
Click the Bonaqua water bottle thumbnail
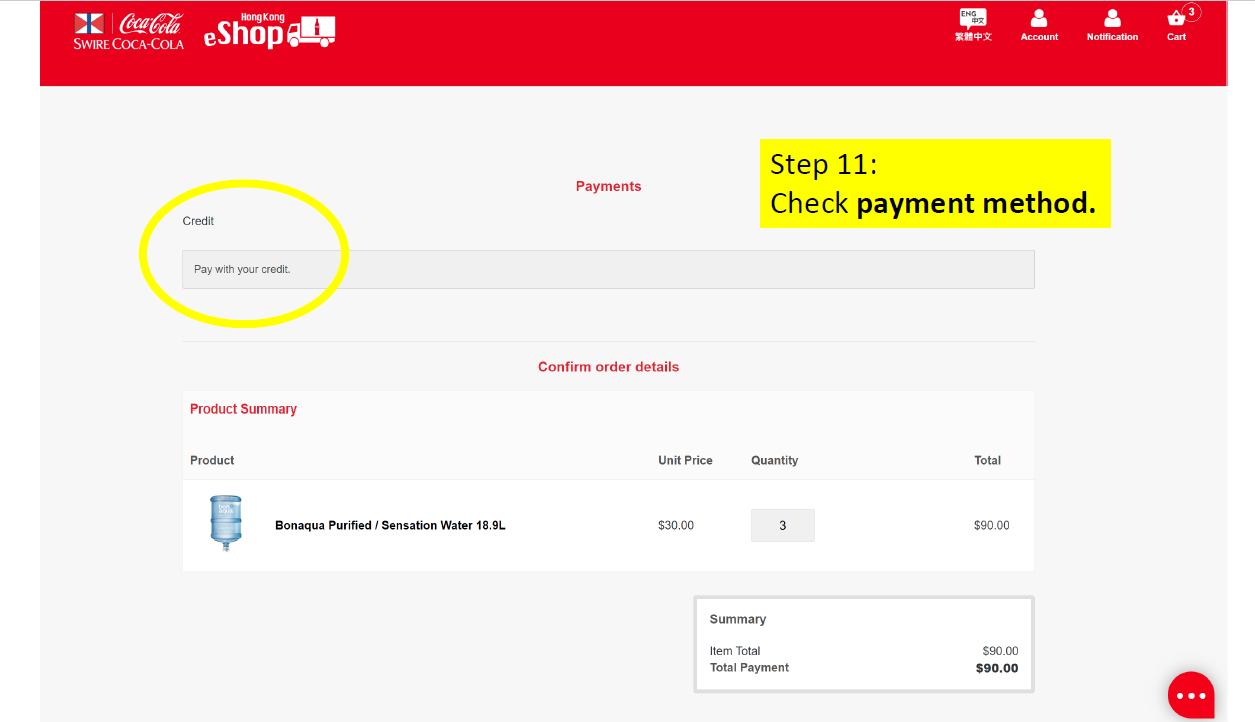click(x=225, y=522)
